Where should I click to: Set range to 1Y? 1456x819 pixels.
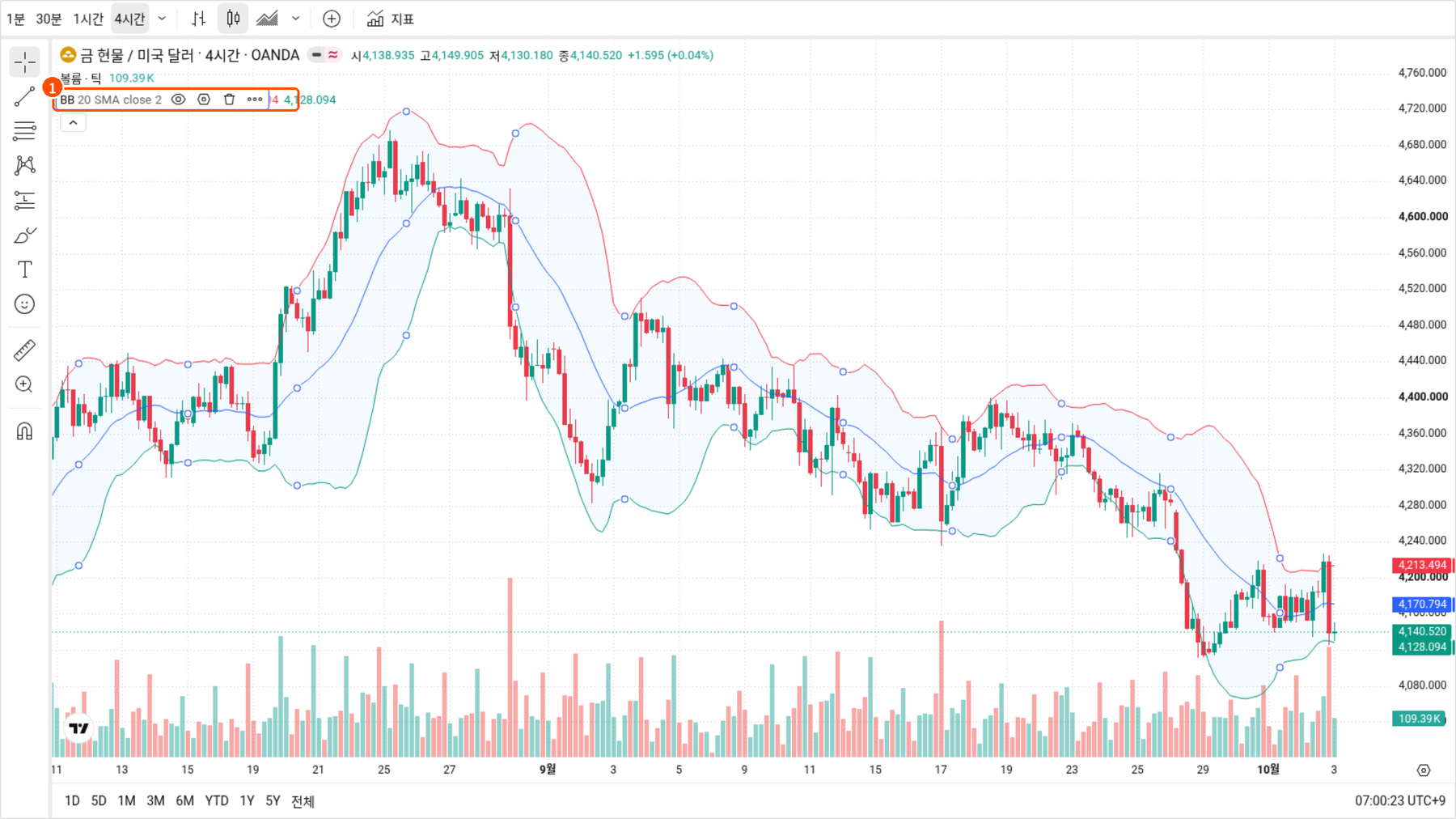(247, 800)
